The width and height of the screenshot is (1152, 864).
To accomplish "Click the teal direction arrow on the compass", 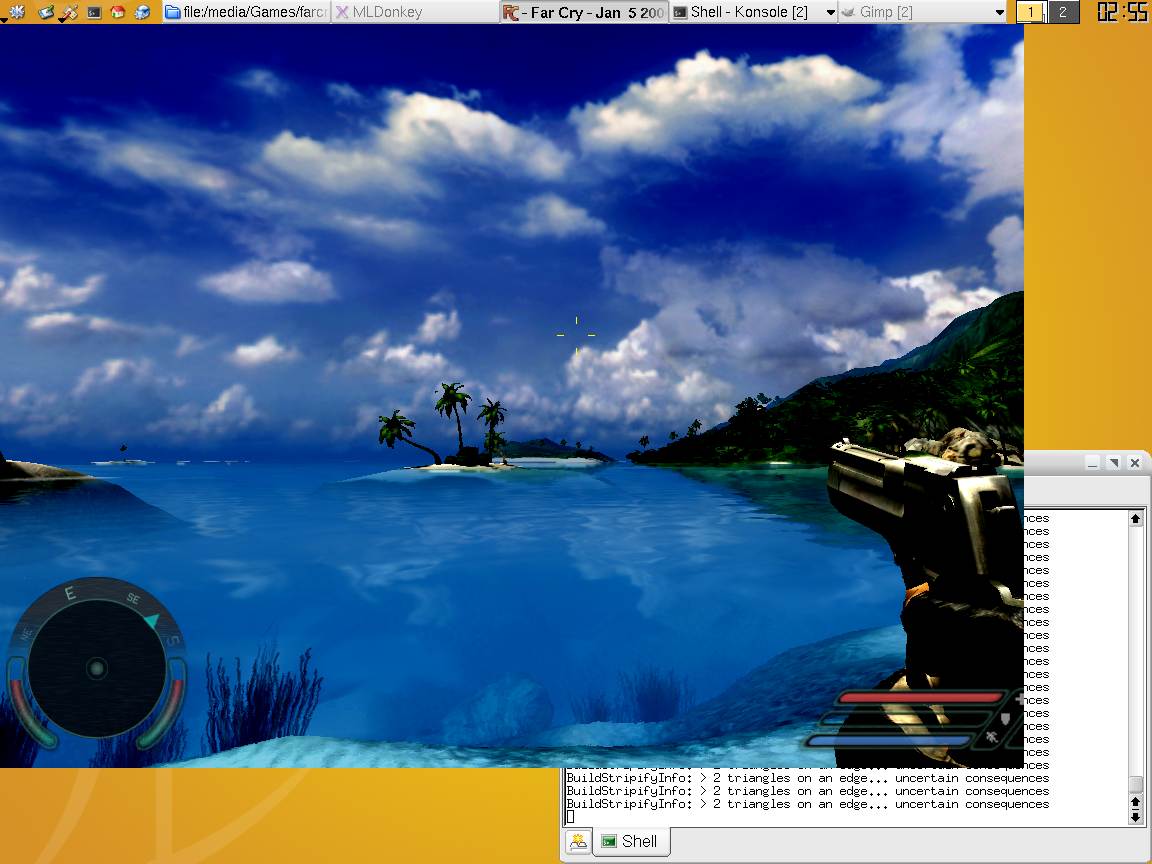I will tap(151, 621).
